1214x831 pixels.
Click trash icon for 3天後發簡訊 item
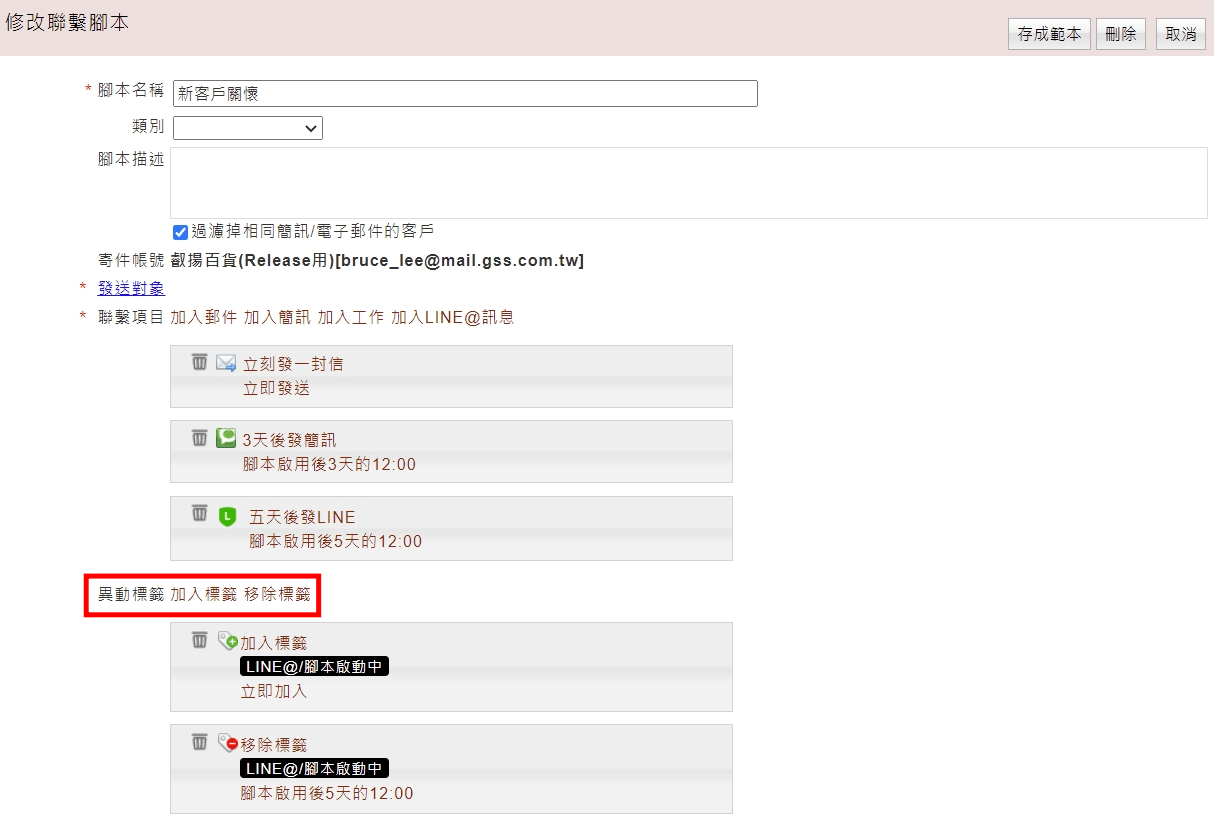click(200, 438)
